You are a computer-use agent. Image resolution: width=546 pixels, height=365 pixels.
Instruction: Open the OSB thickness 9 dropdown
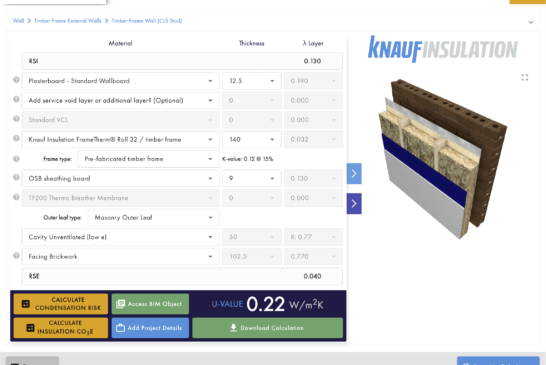(252, 178)
